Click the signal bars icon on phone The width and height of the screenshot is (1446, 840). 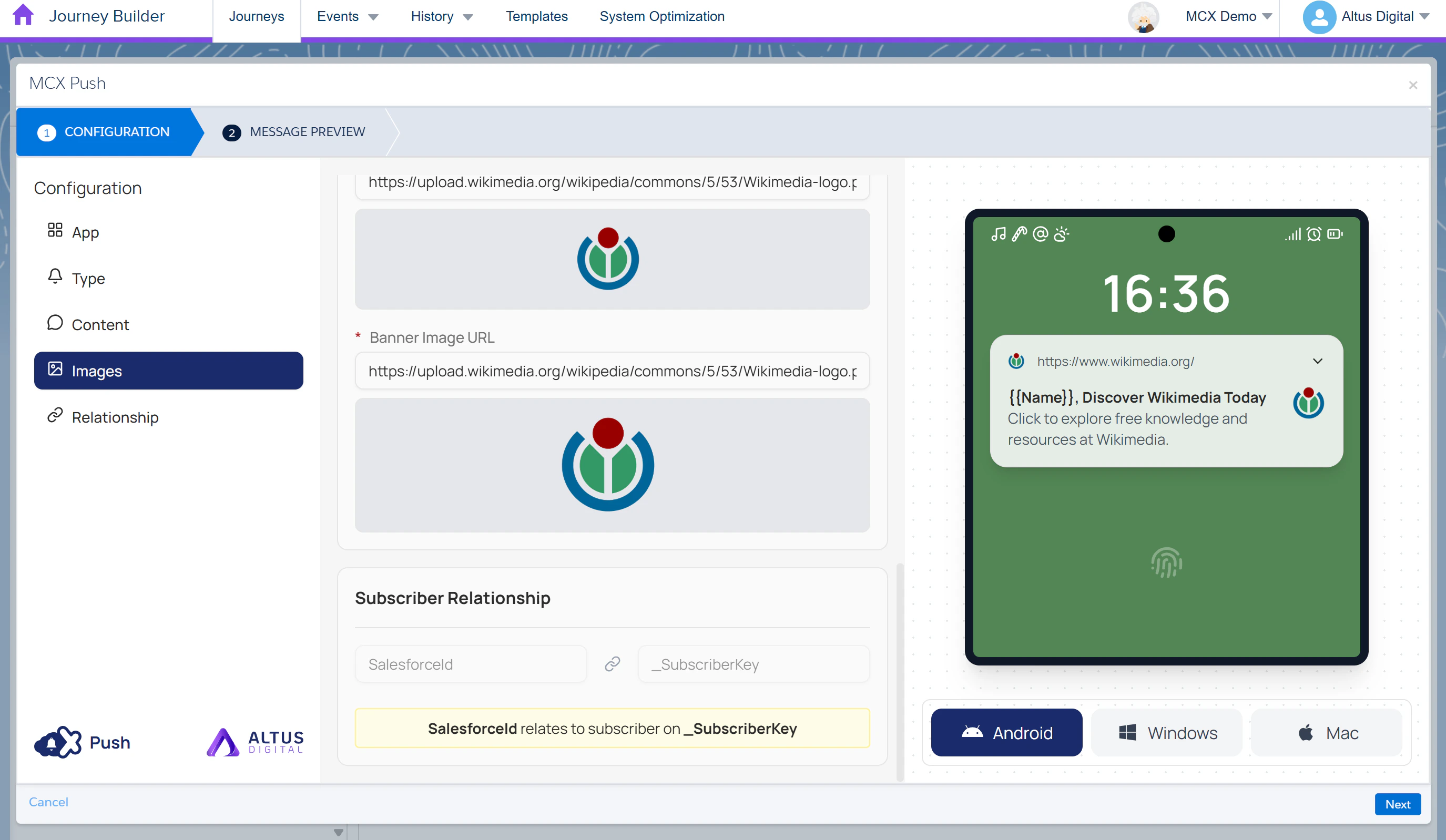1293,234
